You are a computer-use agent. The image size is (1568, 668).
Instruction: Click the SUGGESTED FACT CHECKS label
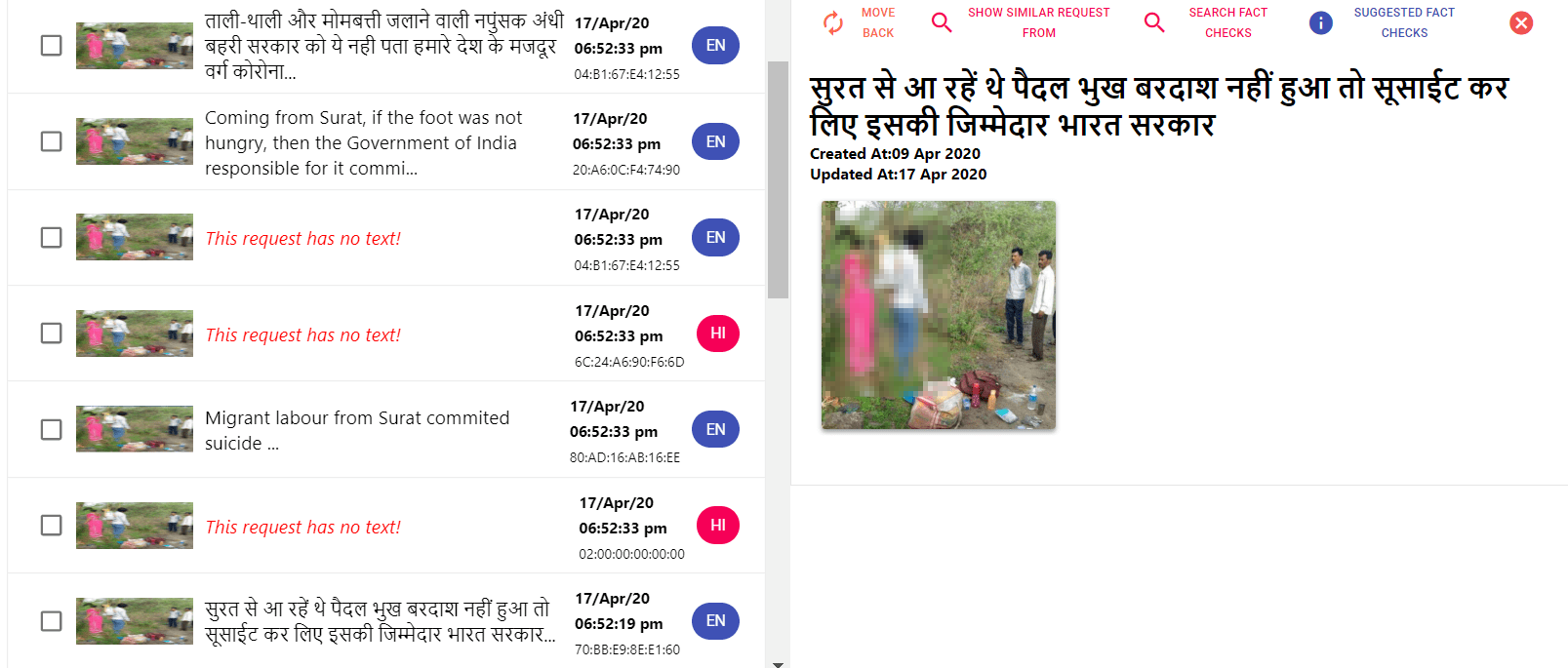(1404, 22)
